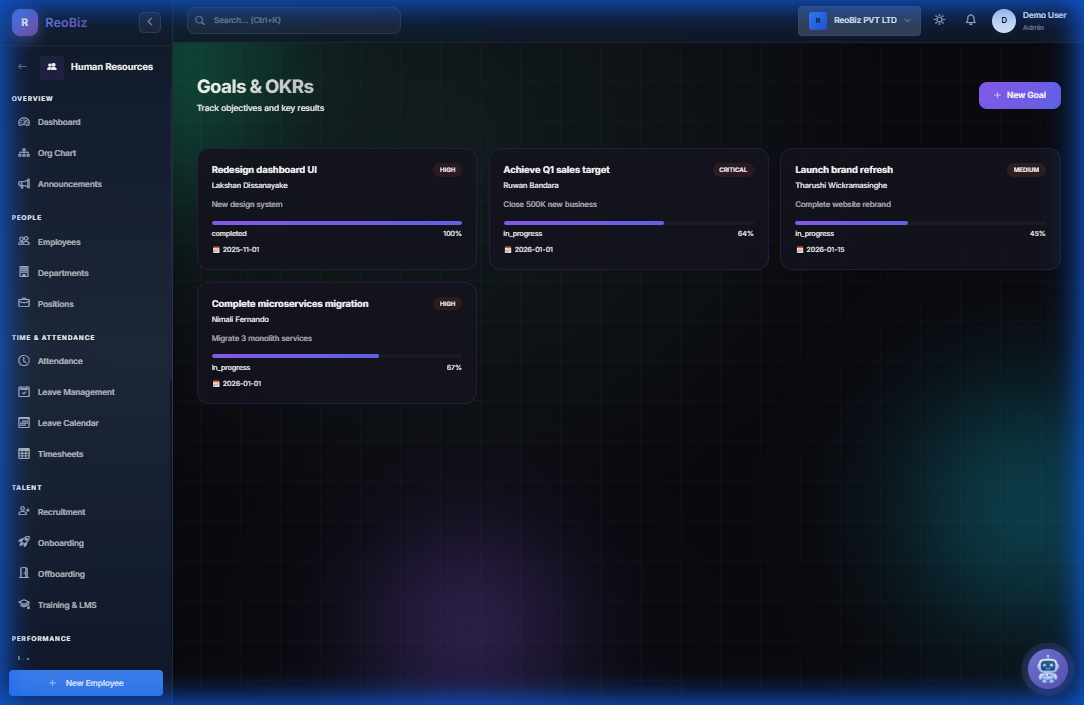Select the Training & LMS icon
This screenshot has height=705, width=1084.
point(22,604)
